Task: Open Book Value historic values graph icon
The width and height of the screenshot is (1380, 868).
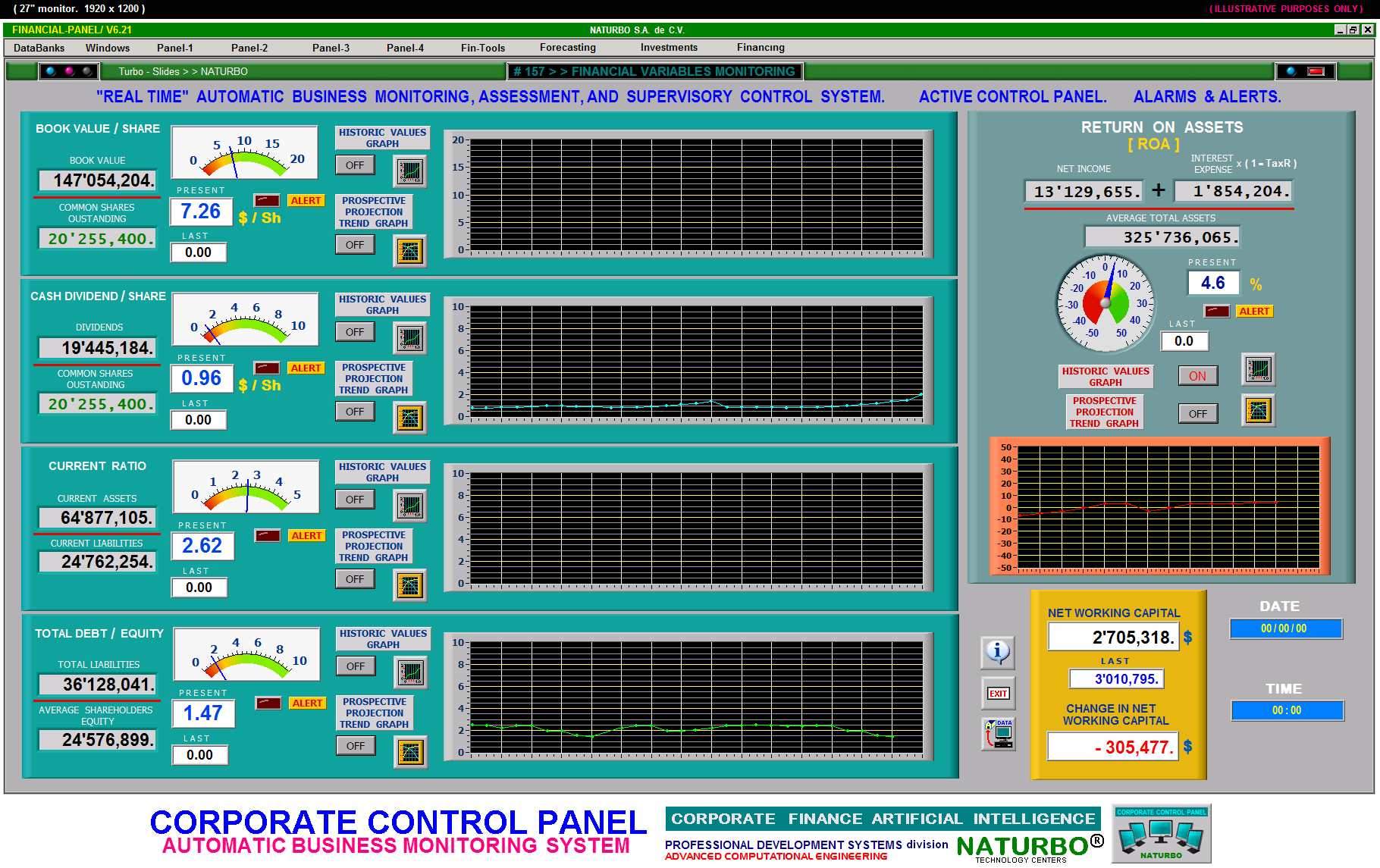Action: coord(410,171)
